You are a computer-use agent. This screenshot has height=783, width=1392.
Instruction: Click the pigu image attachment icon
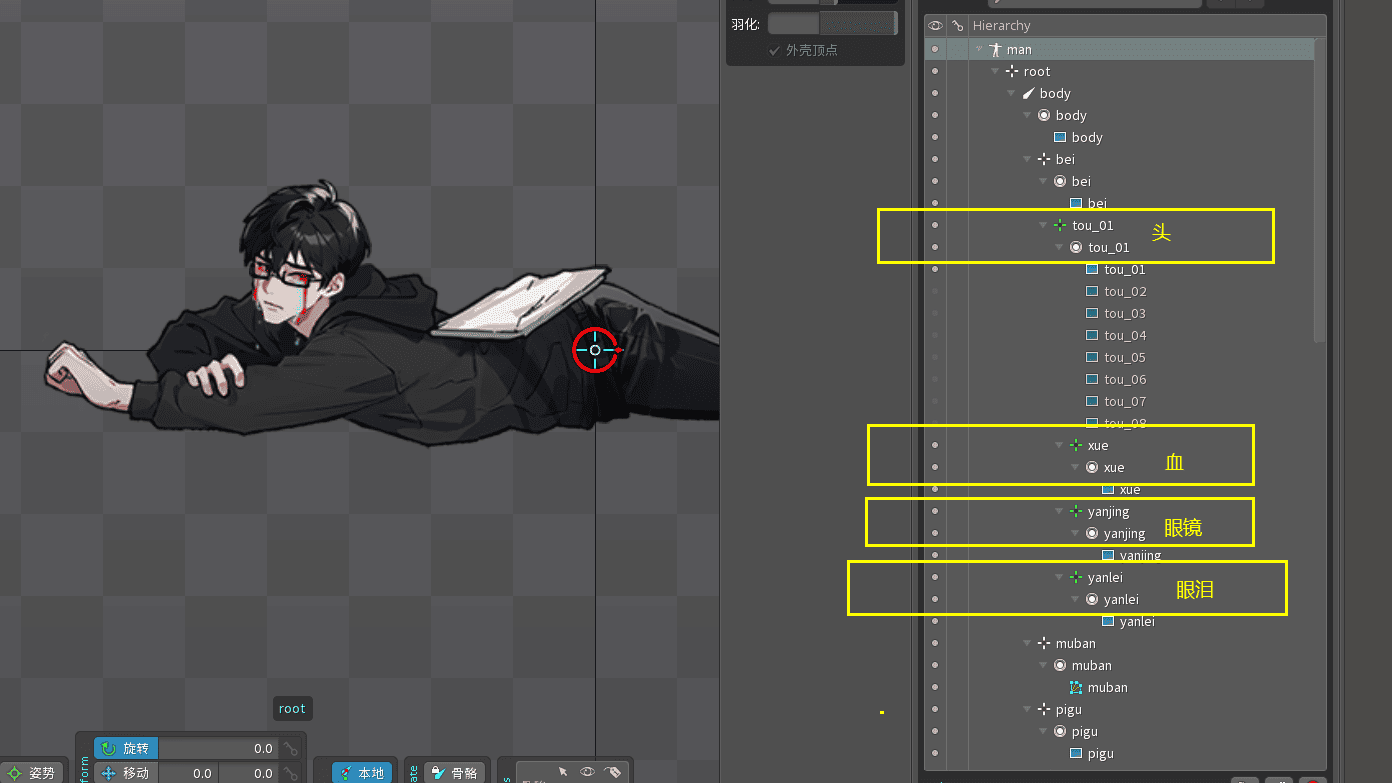tap(1076, 753)
